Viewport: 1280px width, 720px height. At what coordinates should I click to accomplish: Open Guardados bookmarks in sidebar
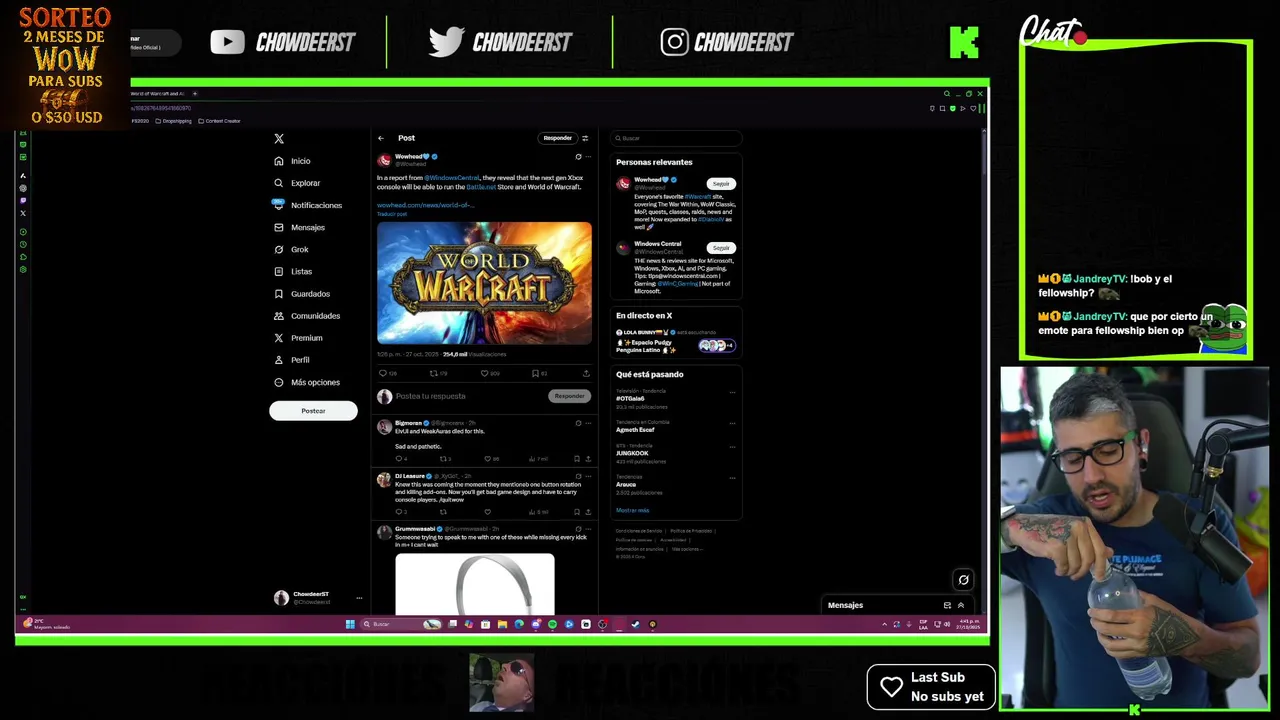[x=302, y=294]
